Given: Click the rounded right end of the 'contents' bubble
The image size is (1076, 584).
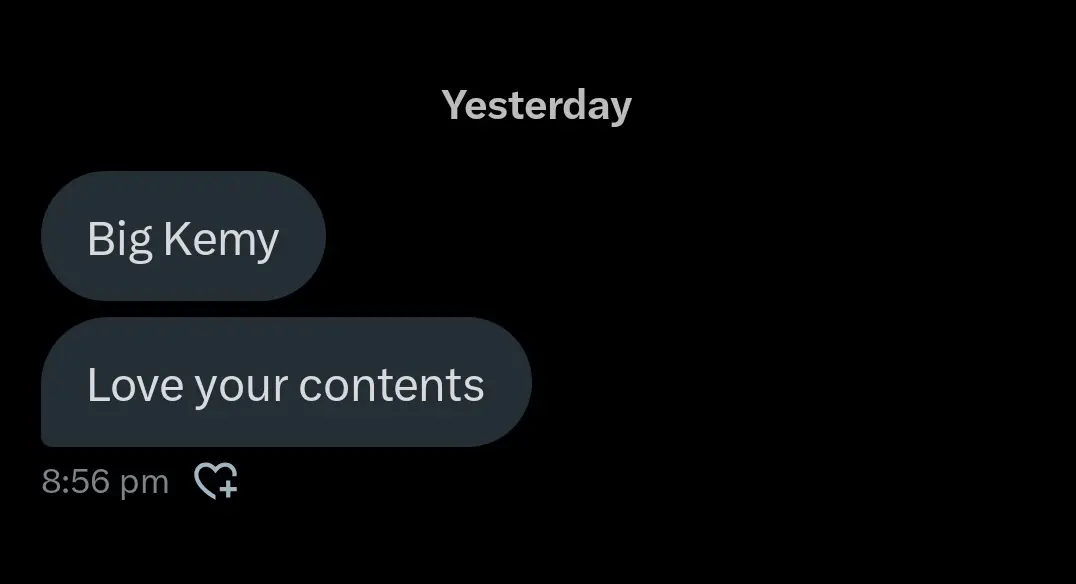Looking at the screenshot, I should (x=506, y=382).
